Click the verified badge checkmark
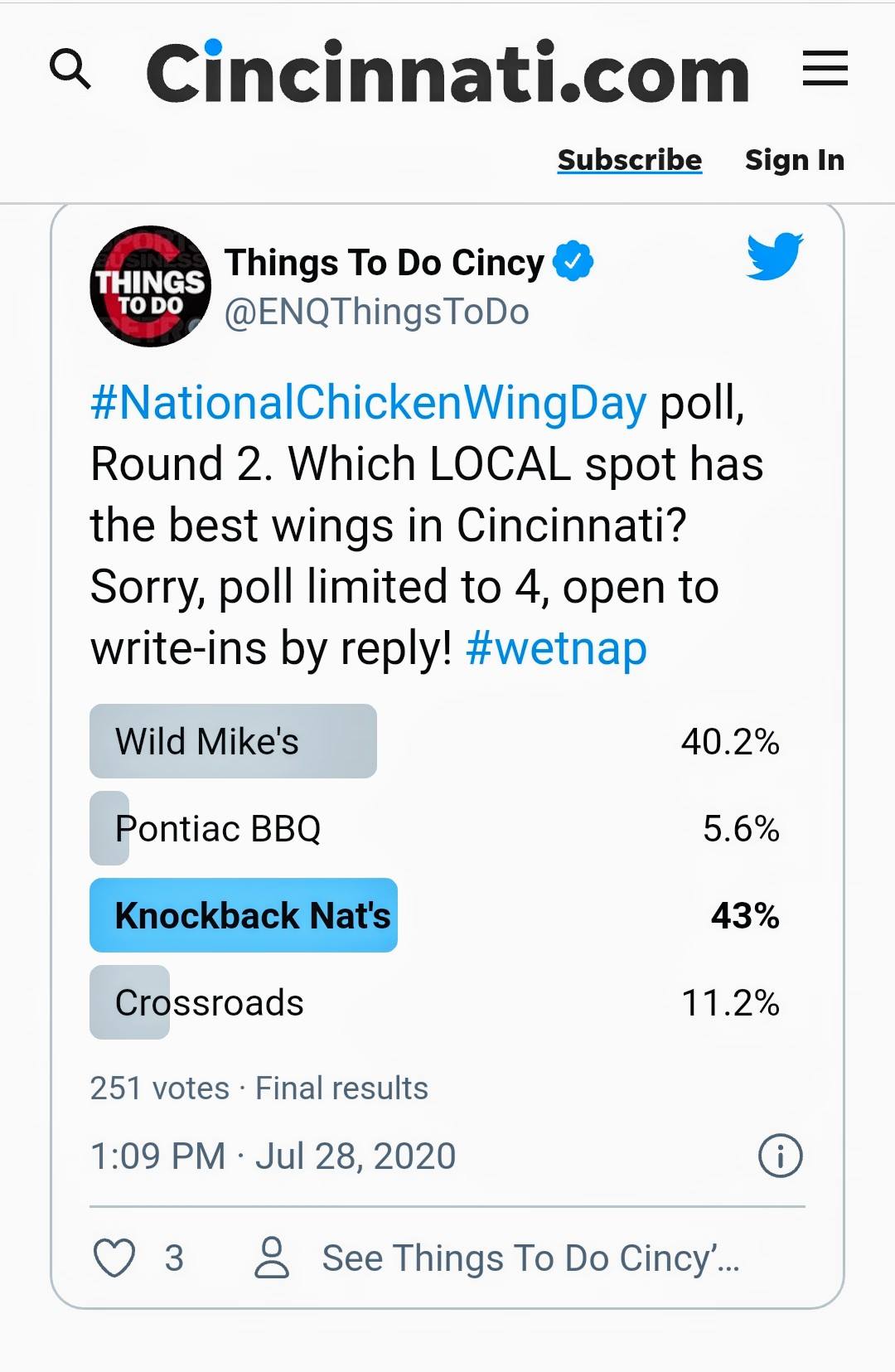Screen dimensions: 895x1372 point(573,262)
